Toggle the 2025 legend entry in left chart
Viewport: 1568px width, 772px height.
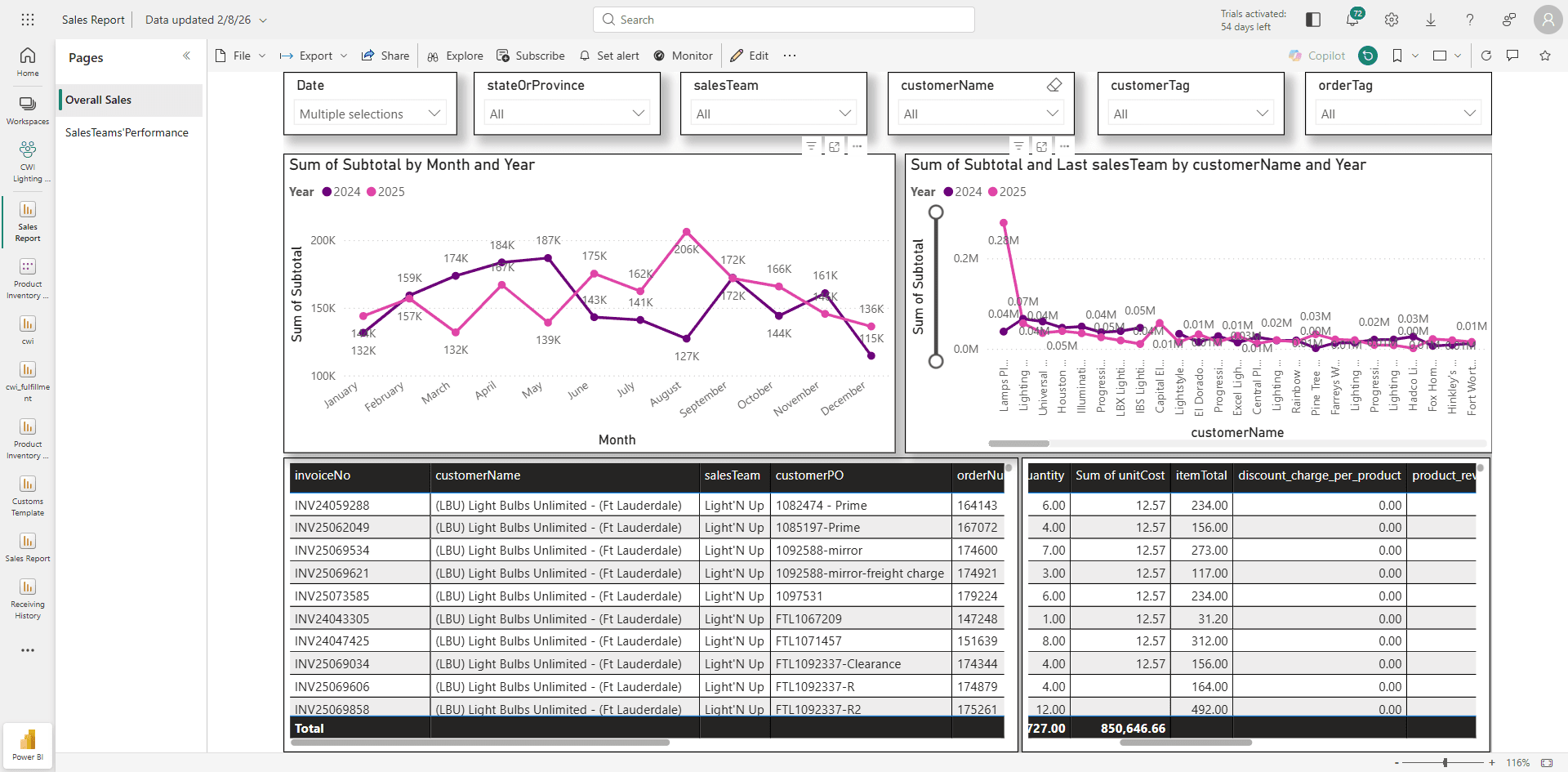385,192
